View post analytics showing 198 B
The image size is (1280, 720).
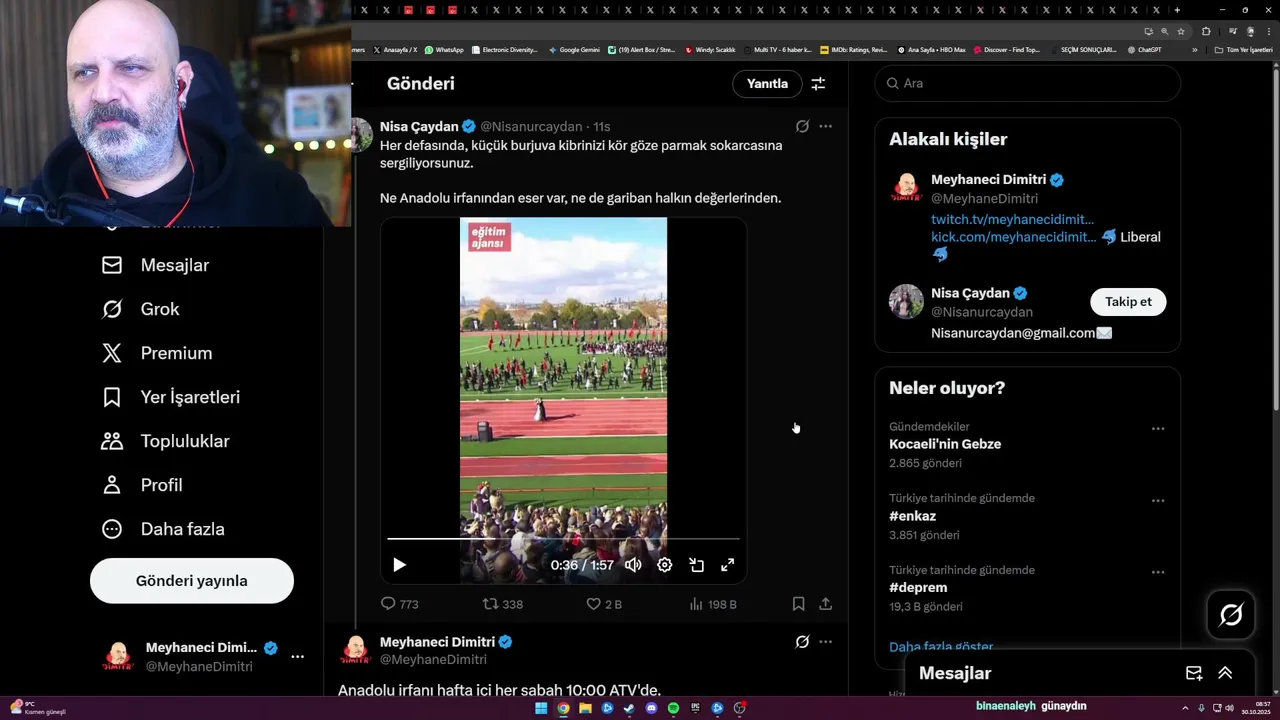[713, 604]
